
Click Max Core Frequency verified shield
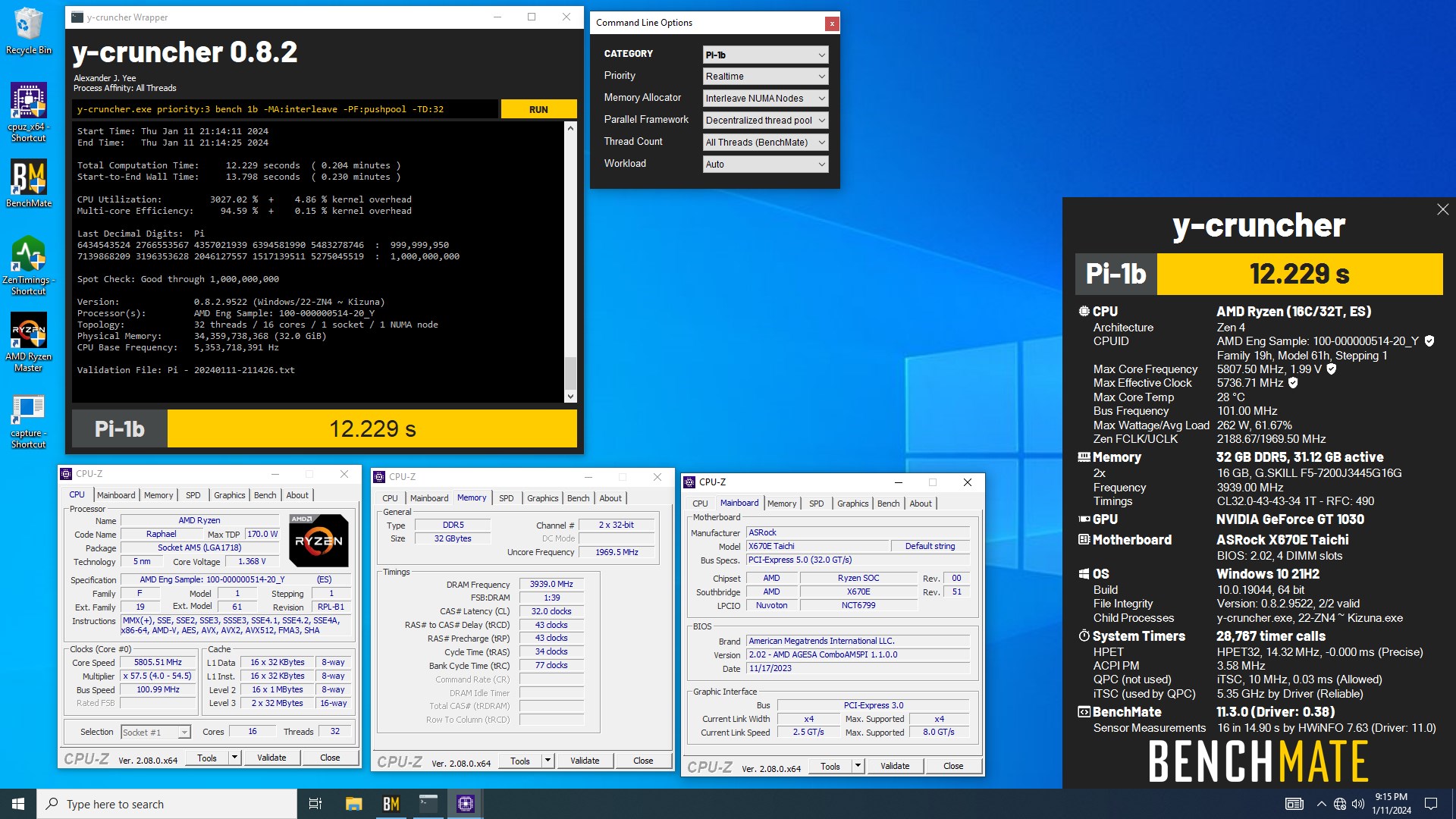[x=1331, y=369]
